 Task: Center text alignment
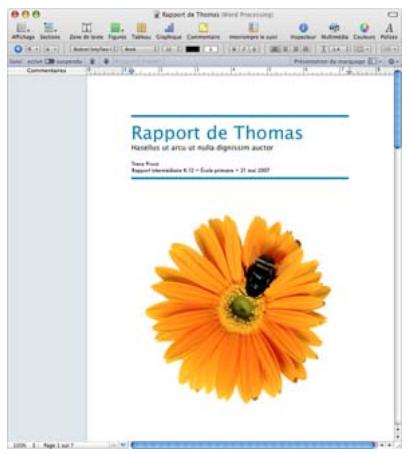click(x=285, y=49)
